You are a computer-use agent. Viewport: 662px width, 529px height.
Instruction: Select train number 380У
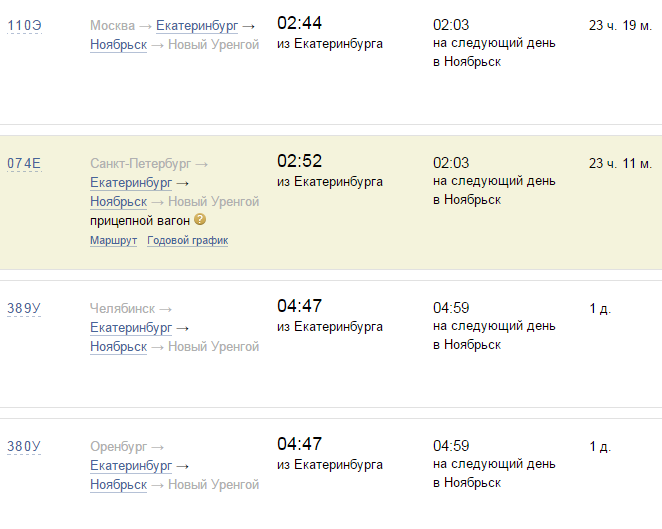[25, 447]
